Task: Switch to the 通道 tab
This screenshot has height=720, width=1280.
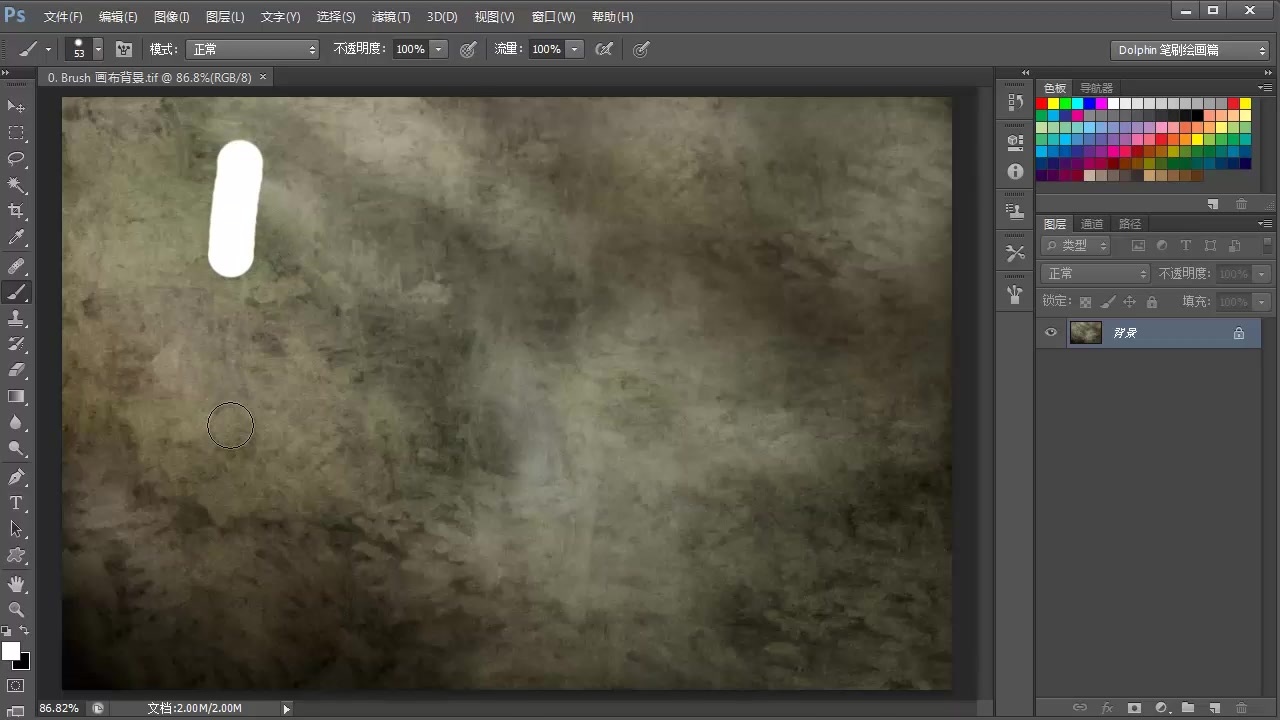Action: [1092, 224]
